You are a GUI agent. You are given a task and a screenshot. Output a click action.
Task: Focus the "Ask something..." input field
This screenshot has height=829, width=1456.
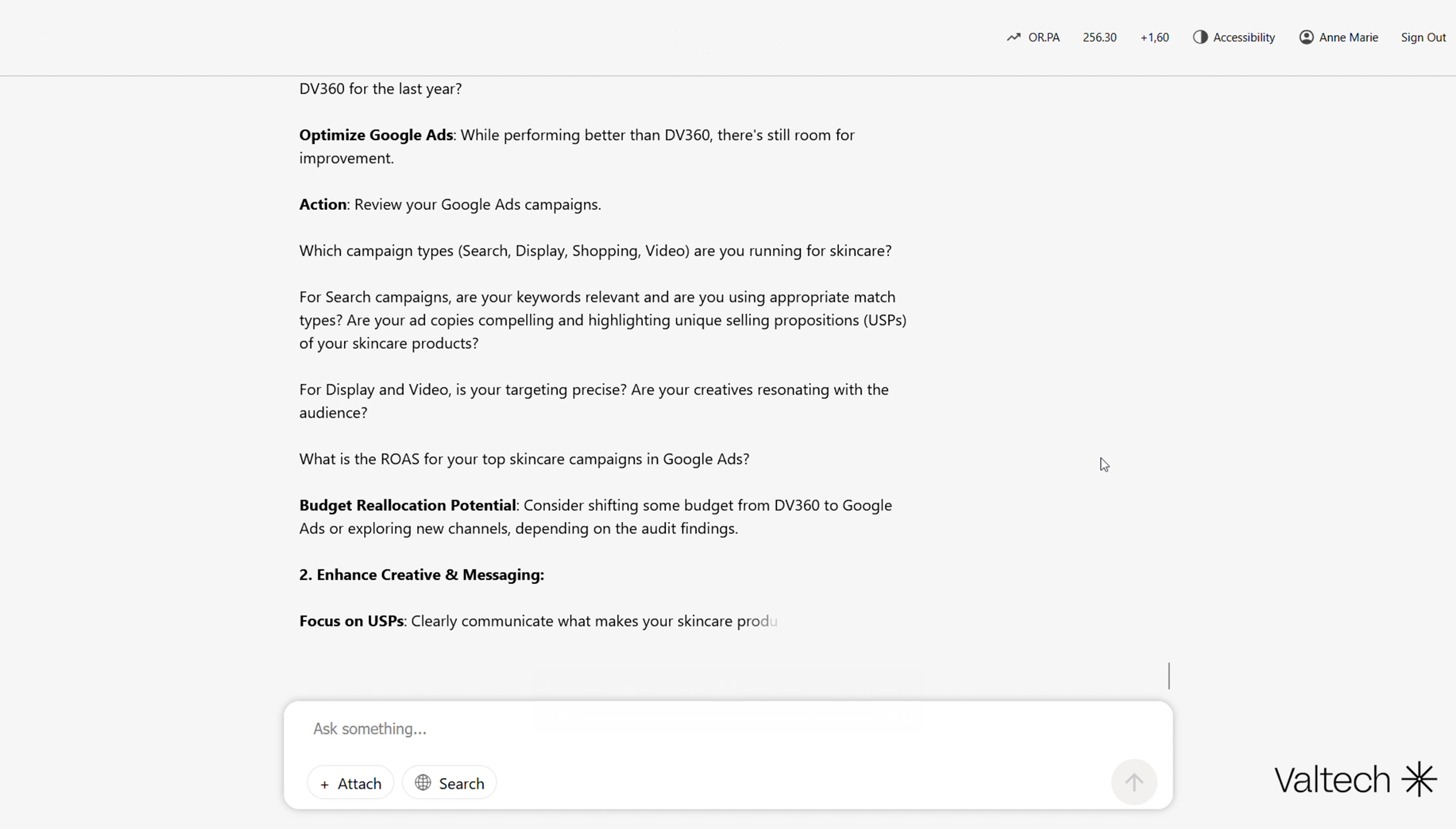(x=667, y=728)
